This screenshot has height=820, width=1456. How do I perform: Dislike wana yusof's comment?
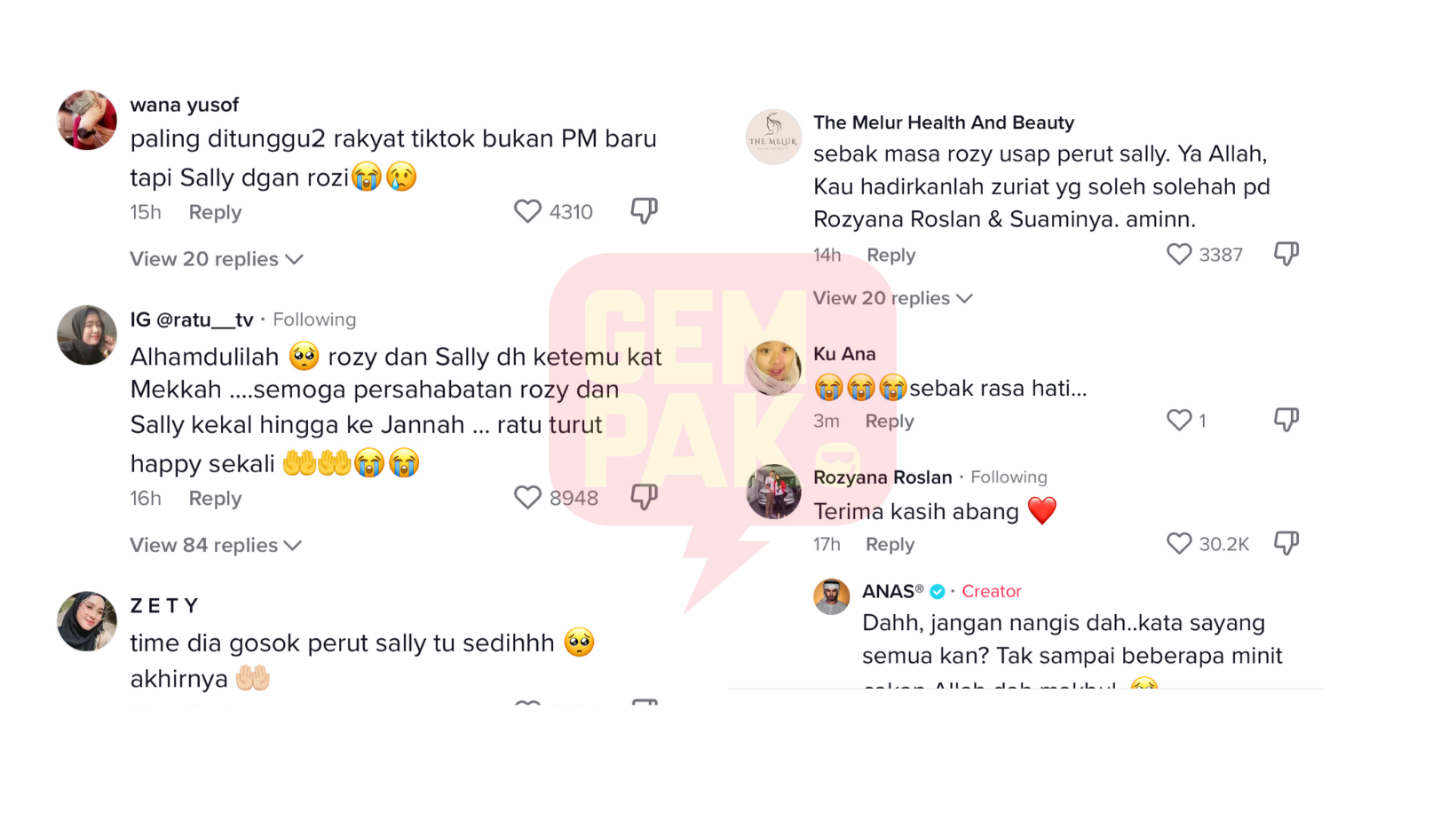pyautogui.click(x=645, y=211)
